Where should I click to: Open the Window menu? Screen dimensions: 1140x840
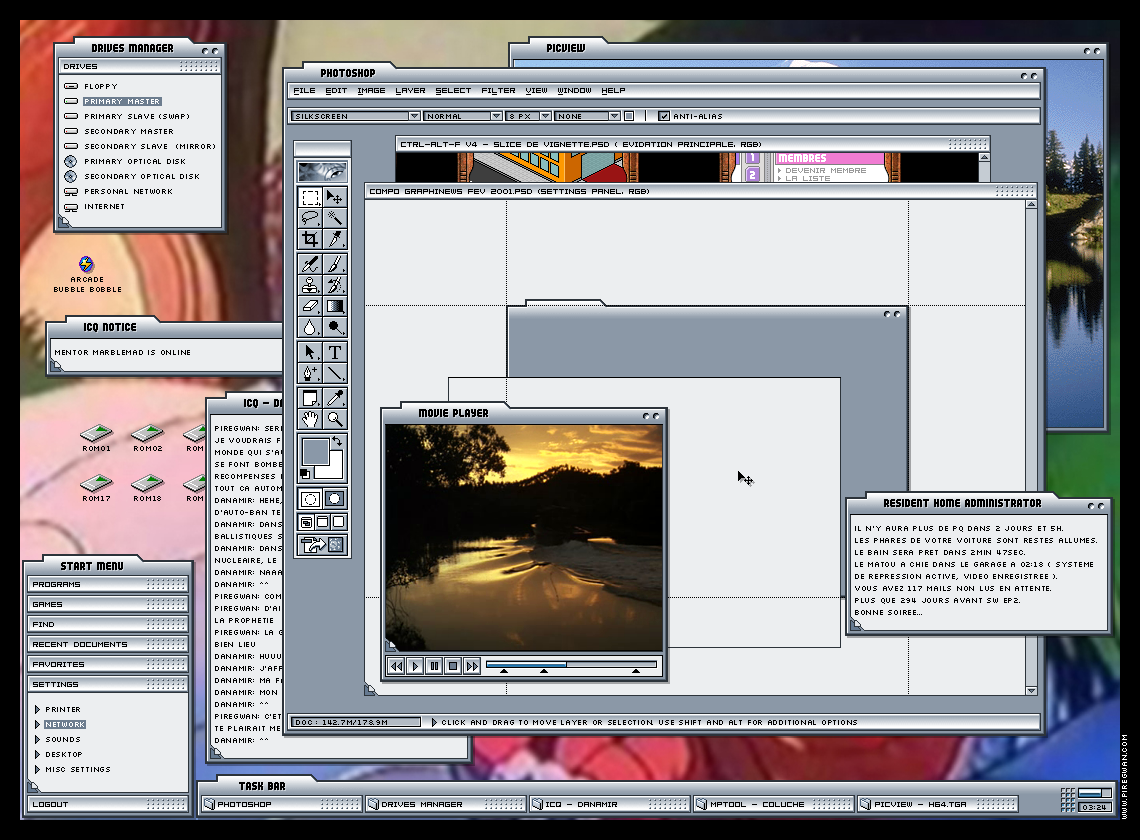(x=574, y=90)
